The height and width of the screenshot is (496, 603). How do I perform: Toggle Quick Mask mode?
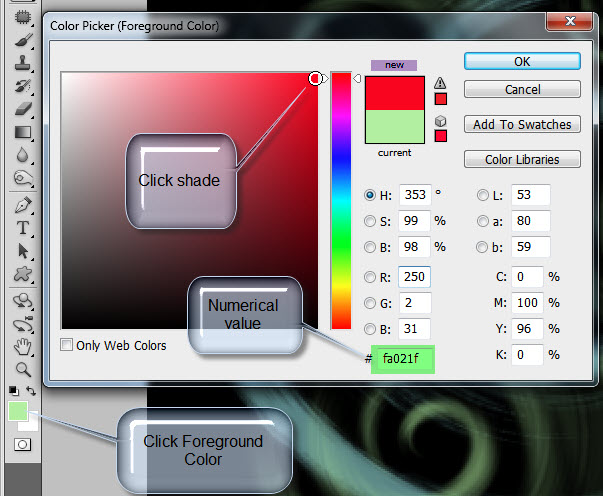(x=22, y=444)
